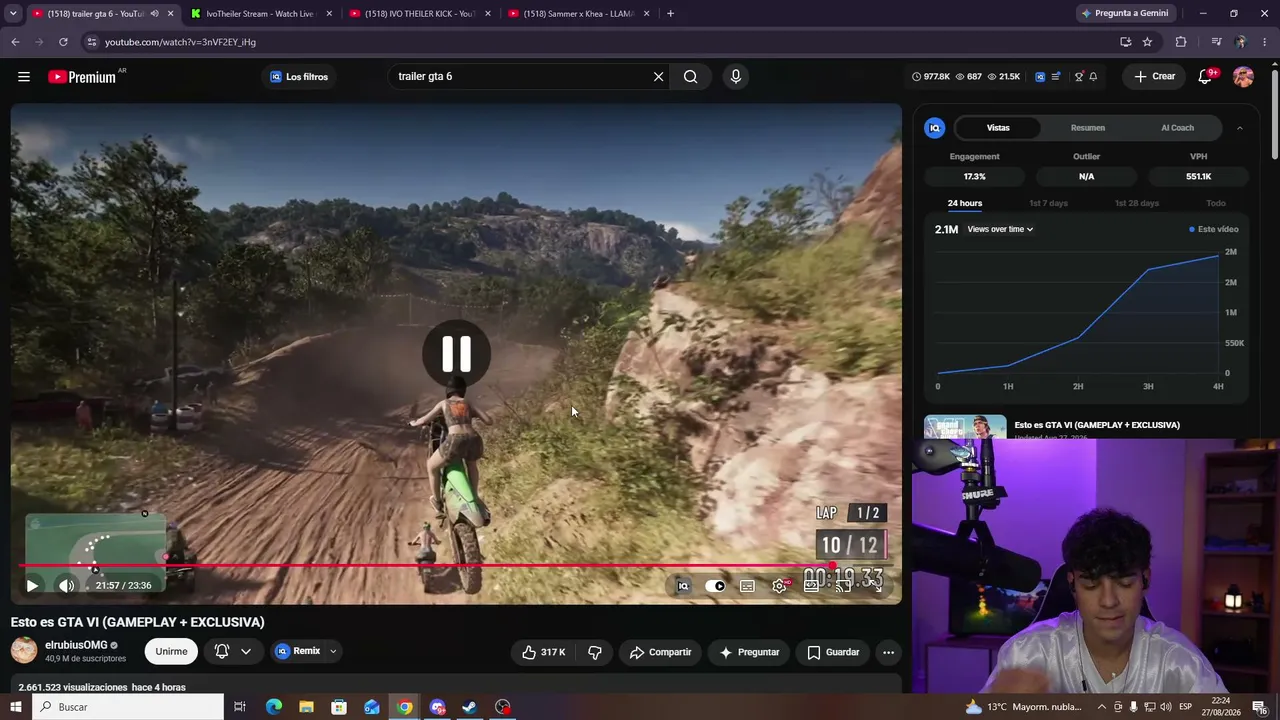Open the vidIQ alerts bell icon
This screenshot has width=1280, height=720.
(x=1093, y=77)
